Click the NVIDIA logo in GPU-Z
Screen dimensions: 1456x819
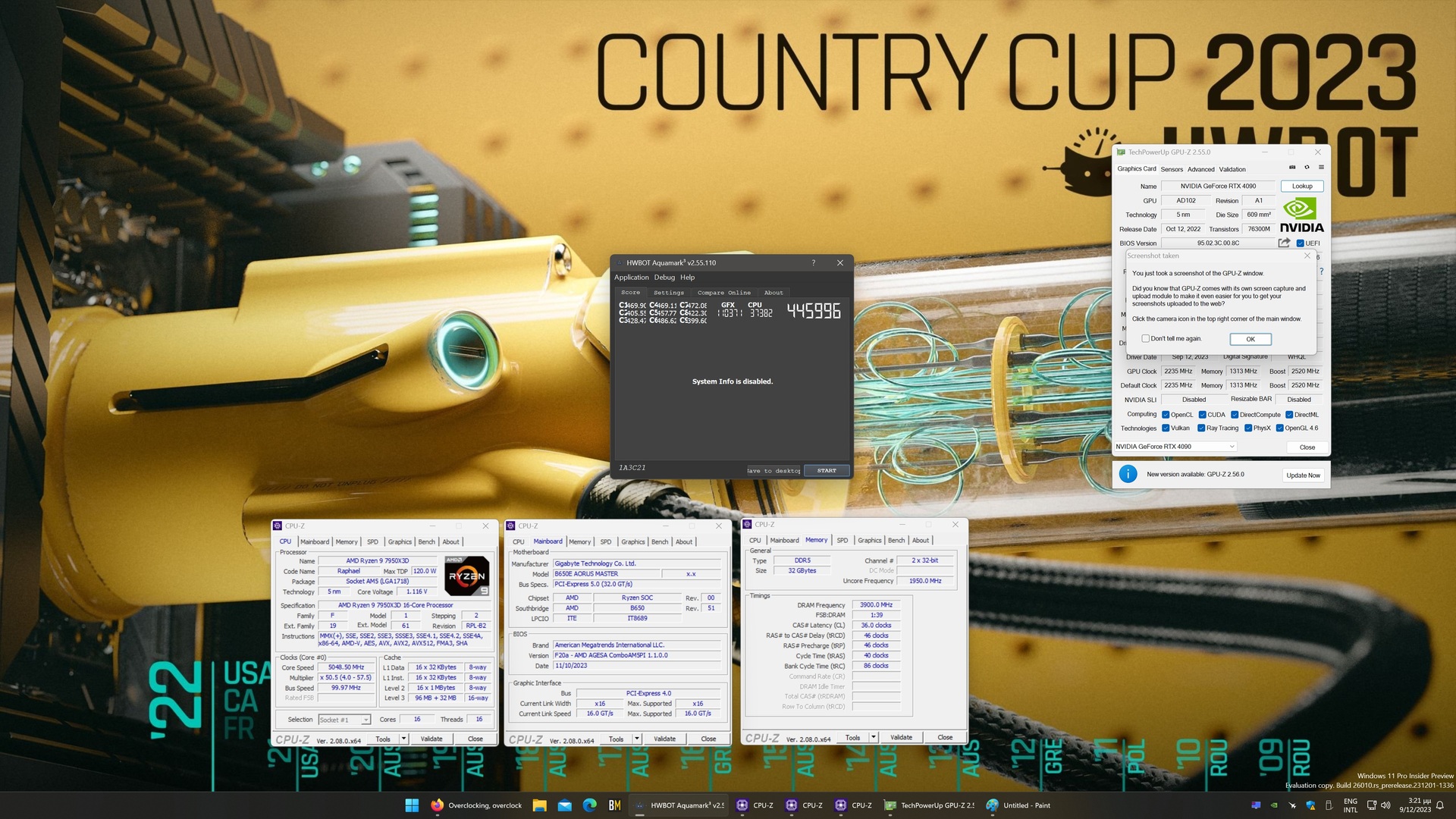pyautogui.click(x=1301, y=215)
